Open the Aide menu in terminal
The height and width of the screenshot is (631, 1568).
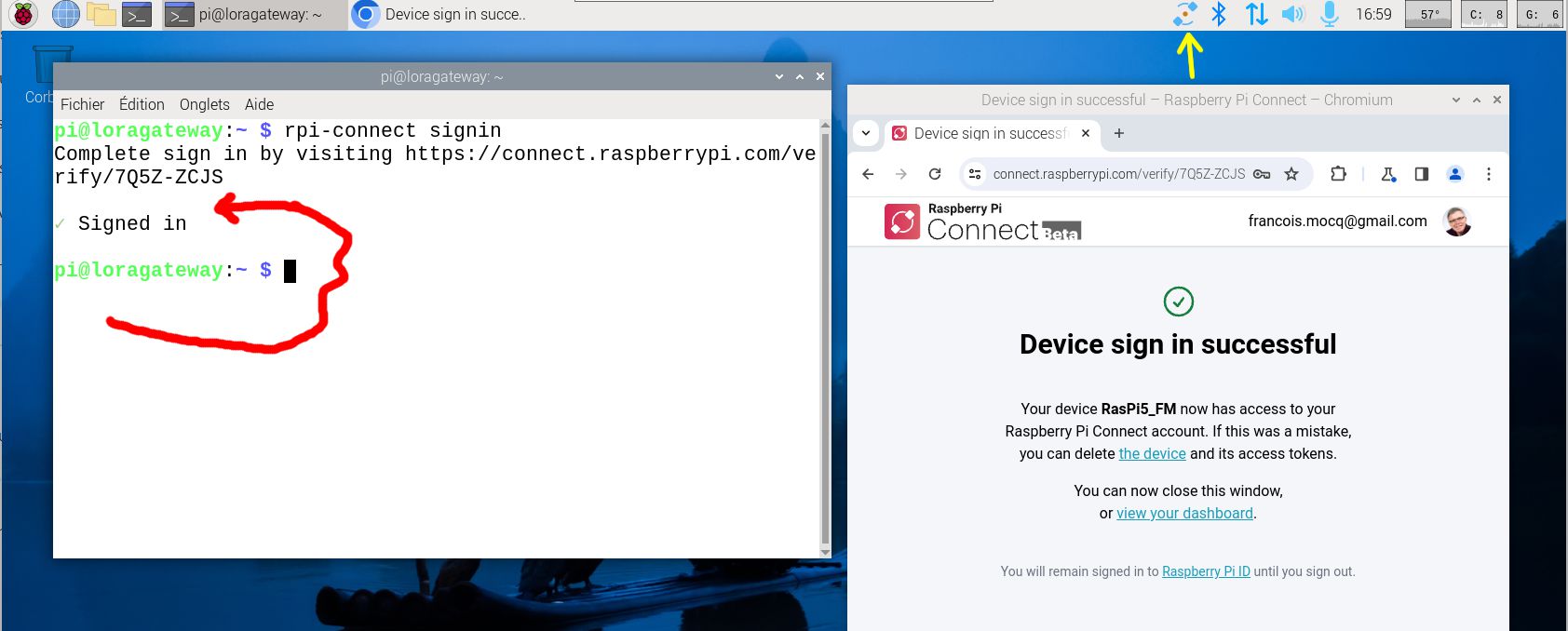[259, 104]
